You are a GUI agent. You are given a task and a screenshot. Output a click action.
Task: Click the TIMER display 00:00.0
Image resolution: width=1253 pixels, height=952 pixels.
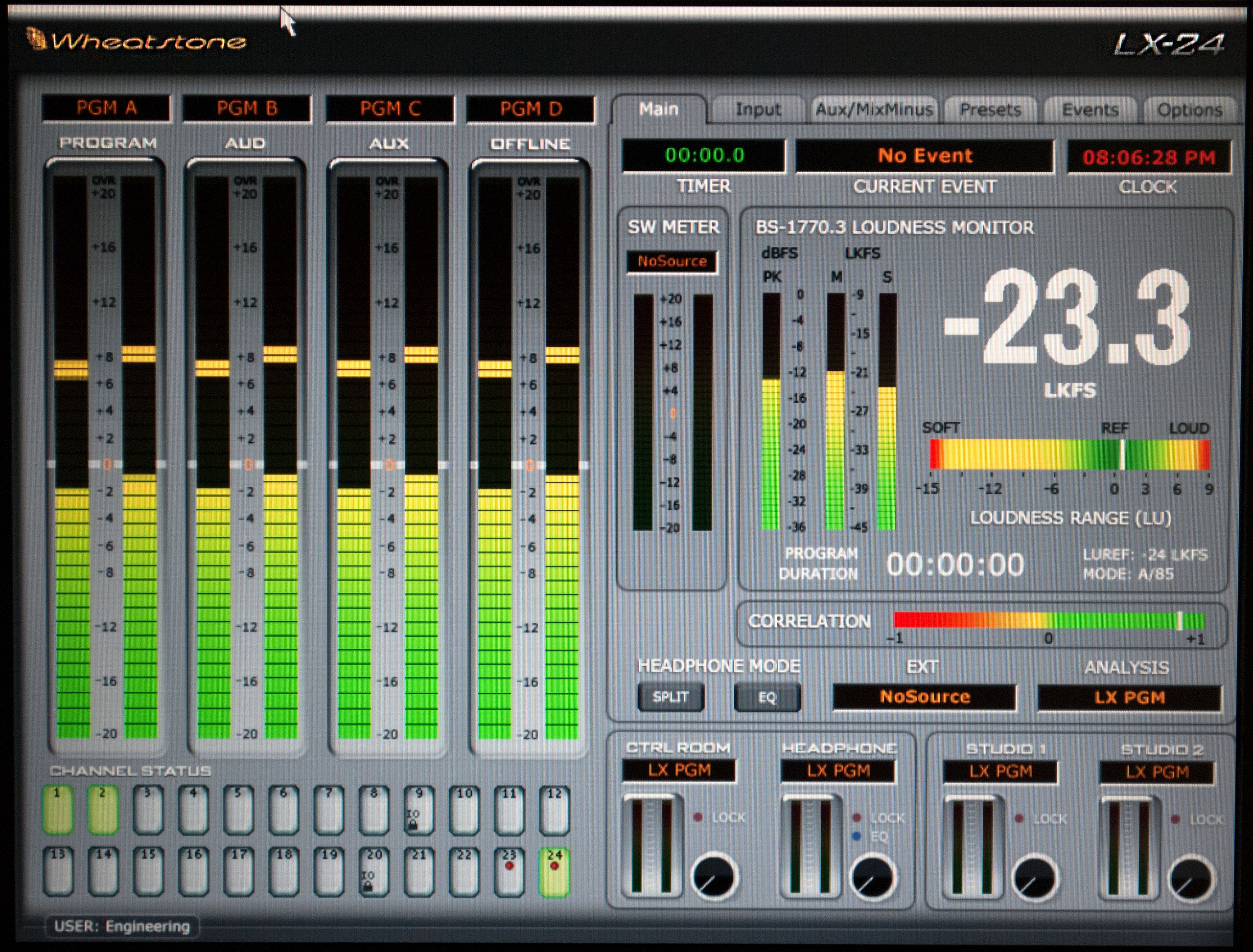[704, 155]
